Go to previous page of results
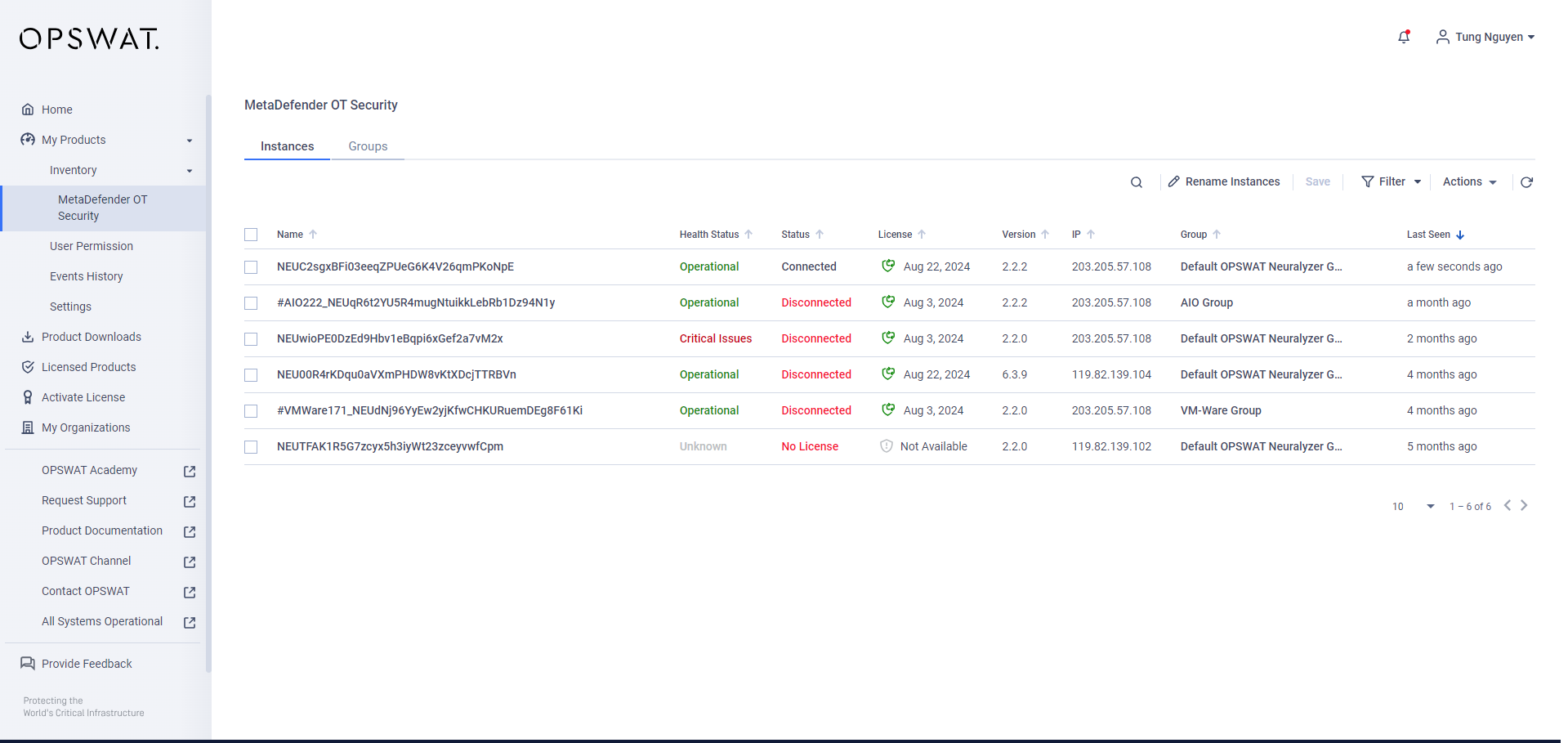The image size is (1568, 743). (x=1508, y=505)
